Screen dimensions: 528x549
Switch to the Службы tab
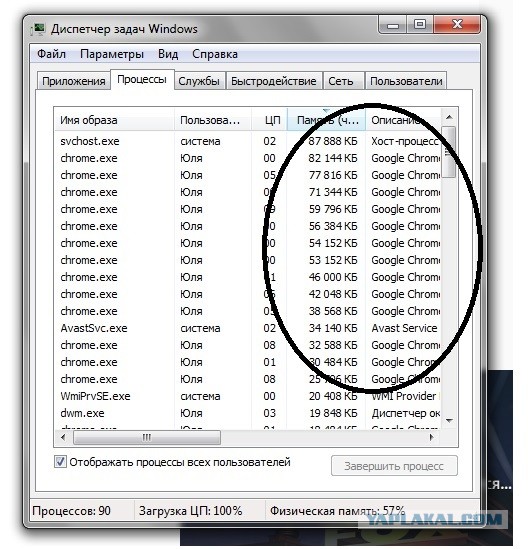point(199,81)
